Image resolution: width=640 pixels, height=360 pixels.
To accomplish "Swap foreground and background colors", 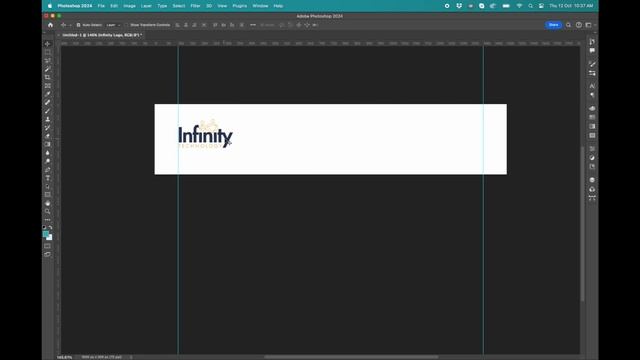I will (x=50, y=228).
